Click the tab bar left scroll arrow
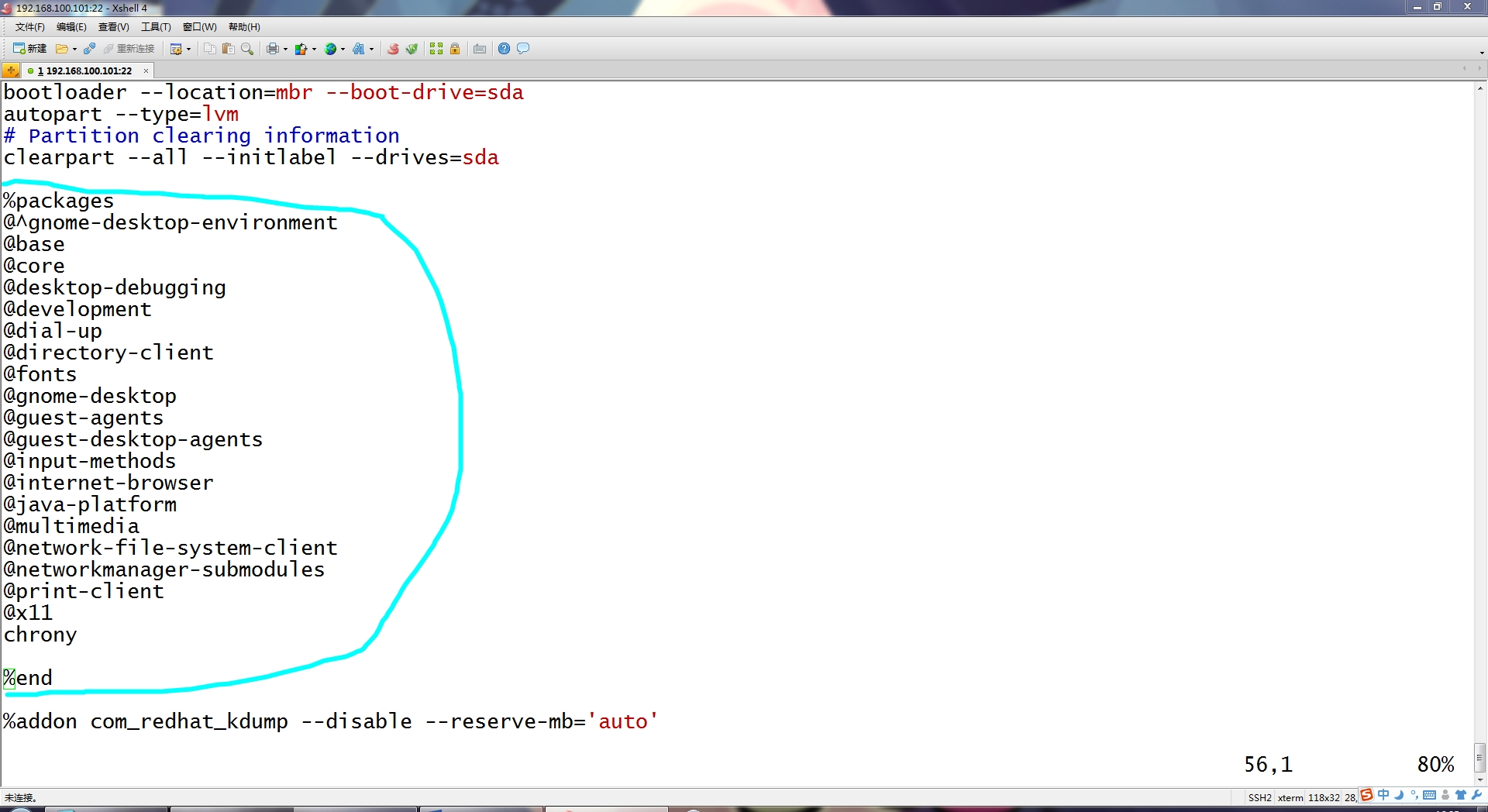The width and height of the screenshot is (1488, 812). pos(1464,70)
